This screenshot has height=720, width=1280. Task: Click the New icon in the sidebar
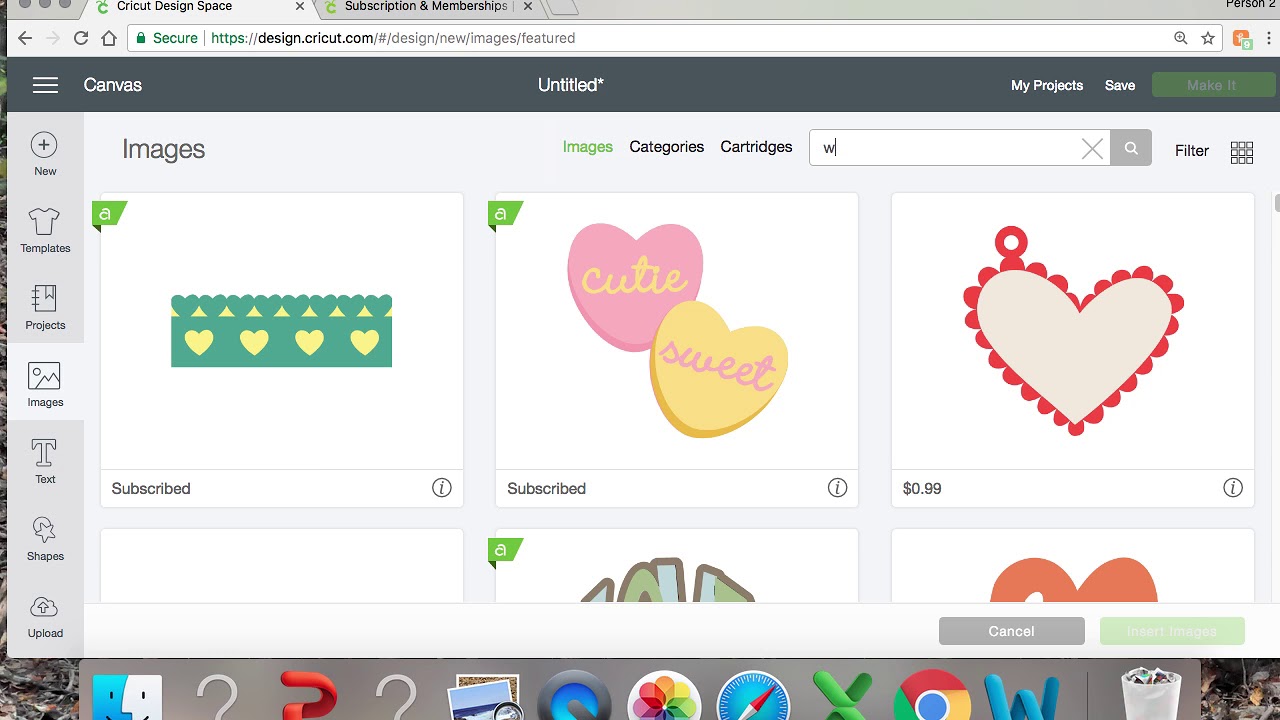tap(45, 155)
